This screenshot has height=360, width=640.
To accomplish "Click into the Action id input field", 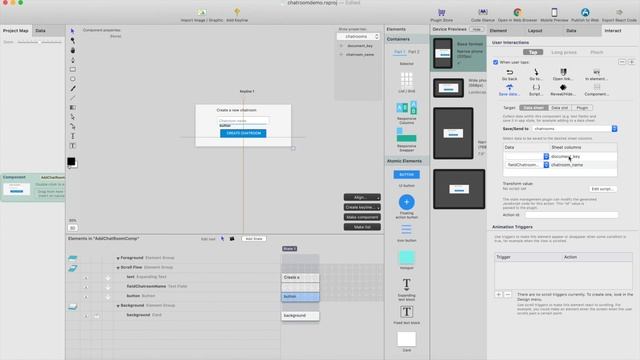I will coord(571,215).
